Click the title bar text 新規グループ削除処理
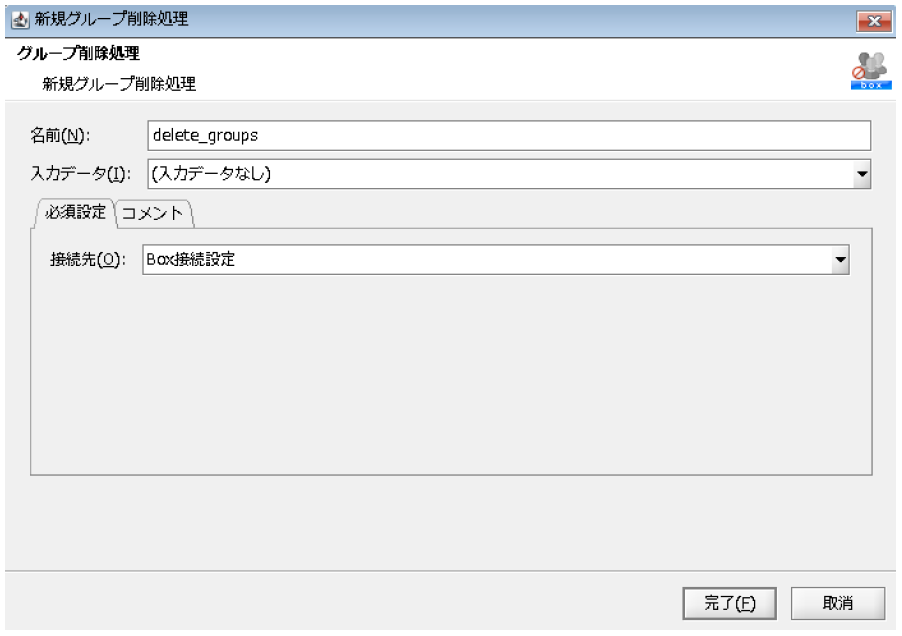The image size is (902, 636). 111,18
